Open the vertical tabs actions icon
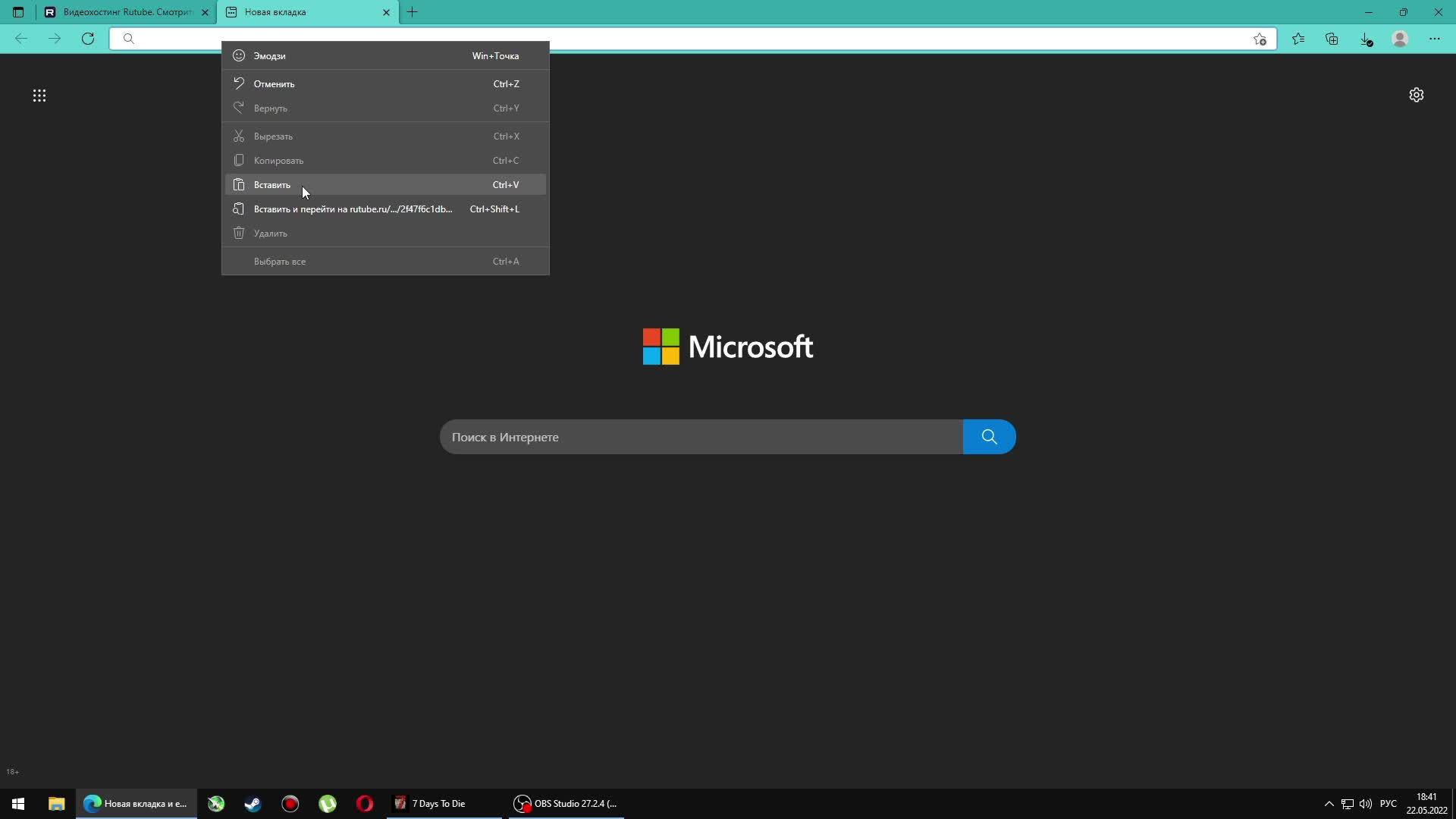The width and height of the screenshot is (1456, 819). click(18, 12)
